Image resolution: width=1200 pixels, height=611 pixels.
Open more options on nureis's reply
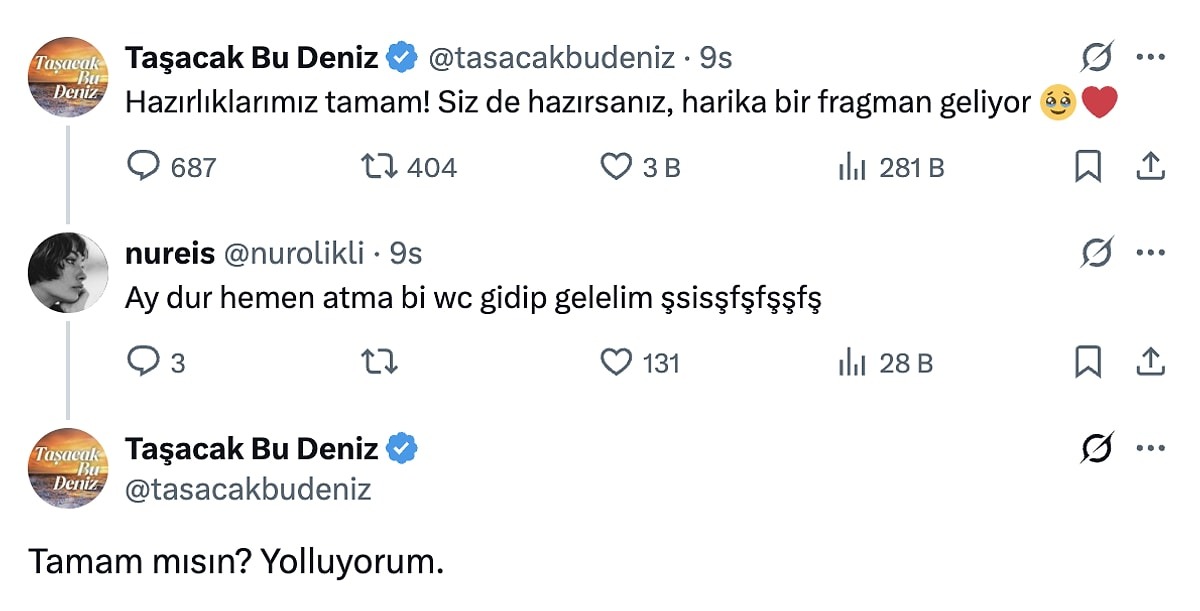point(1151,254)
